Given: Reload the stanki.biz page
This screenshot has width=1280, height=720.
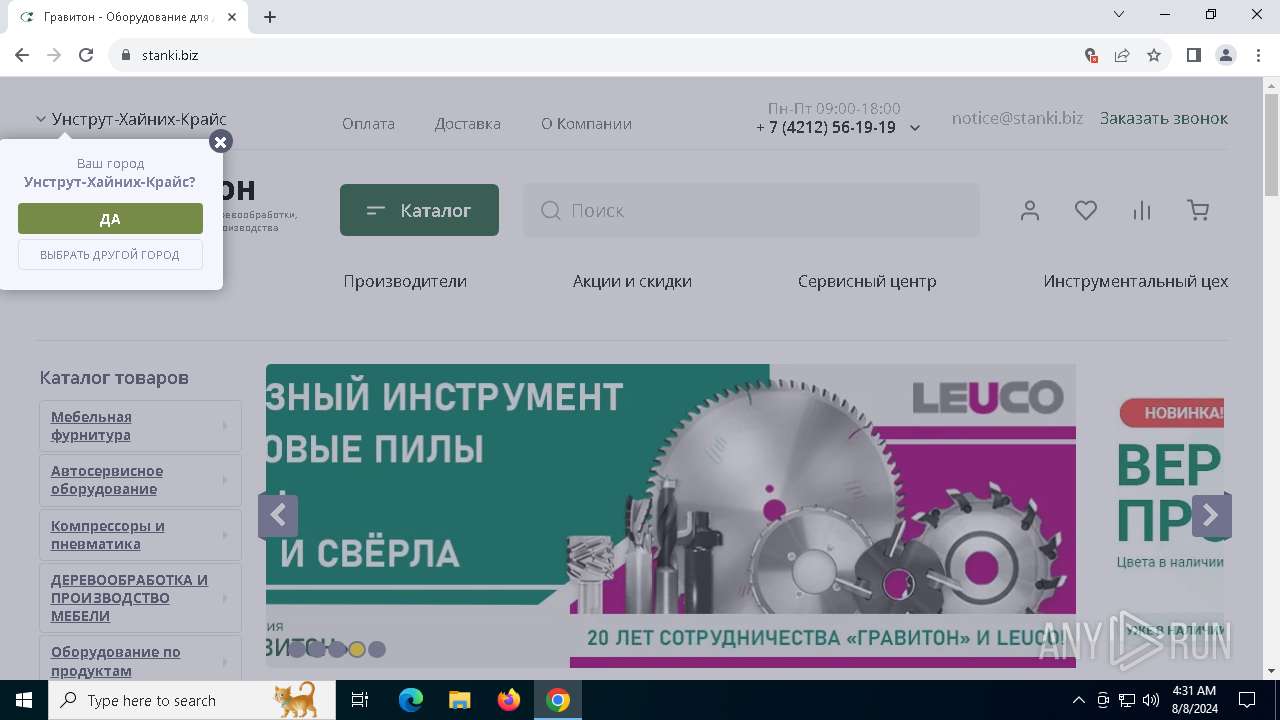Looking at the screenshot, I should pos(86,55).
